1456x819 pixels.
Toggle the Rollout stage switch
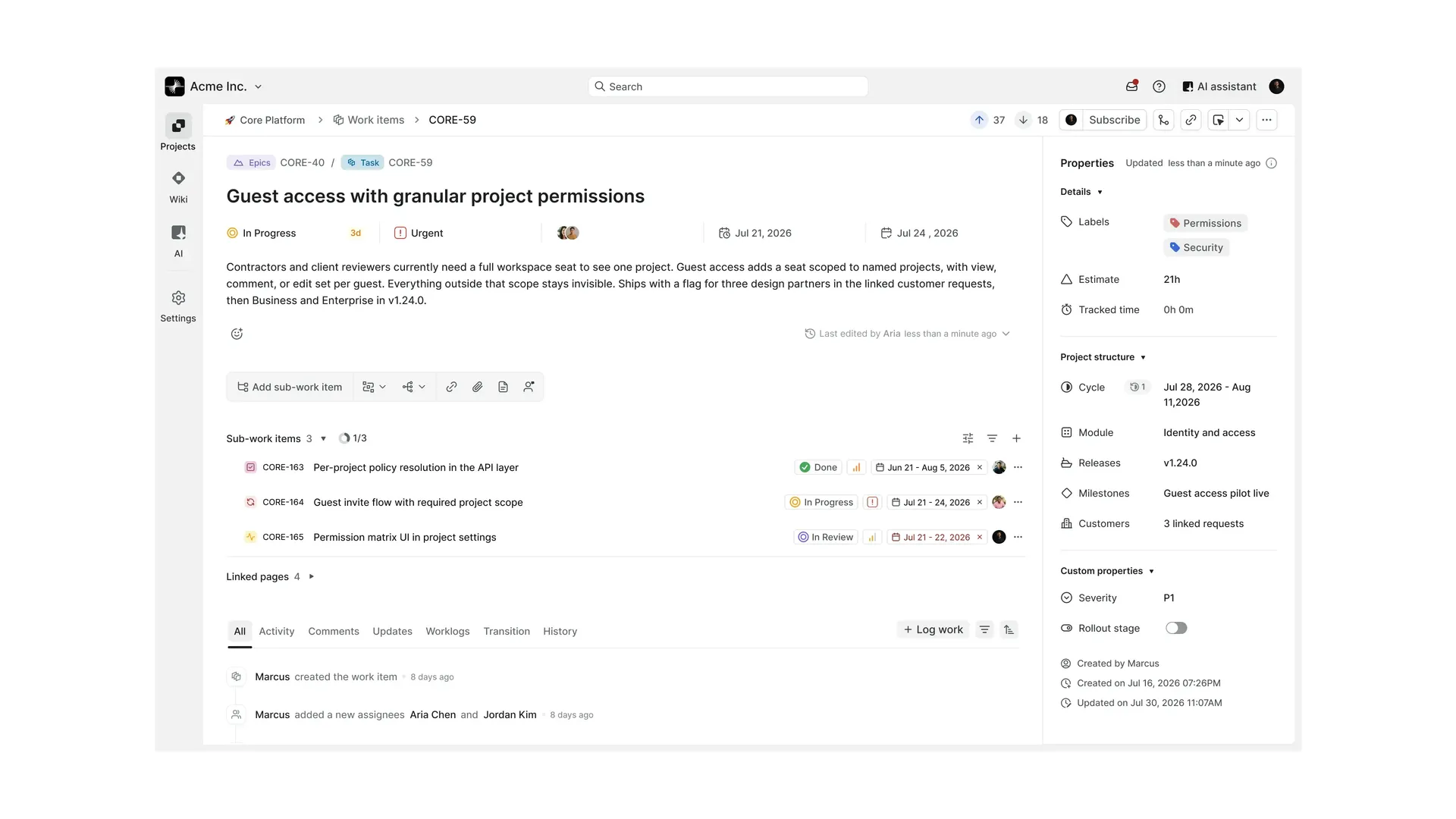(1176, 628)
